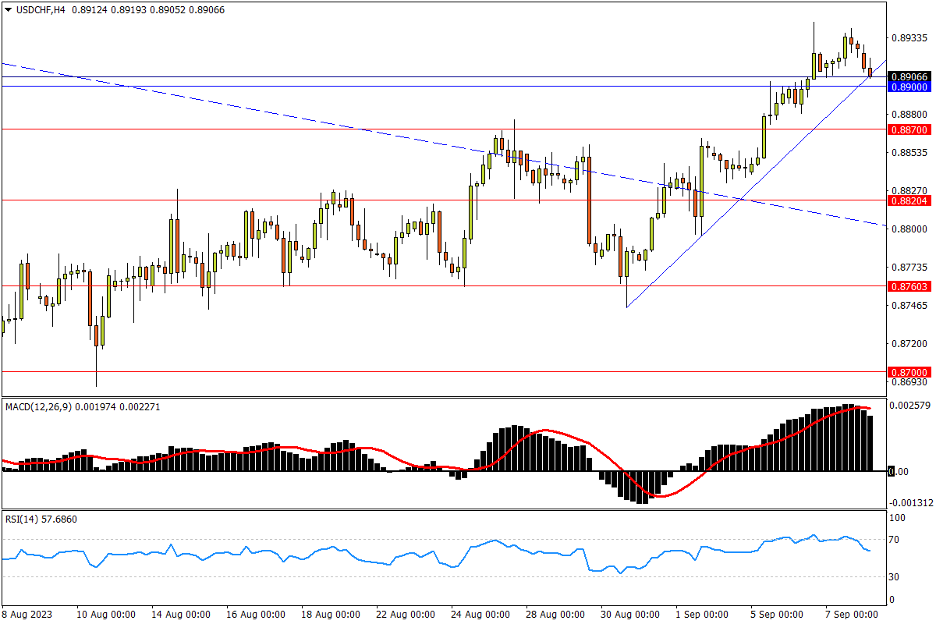
Task: Click the USDCHF,H4 chart title
Action: click(40, 9)
